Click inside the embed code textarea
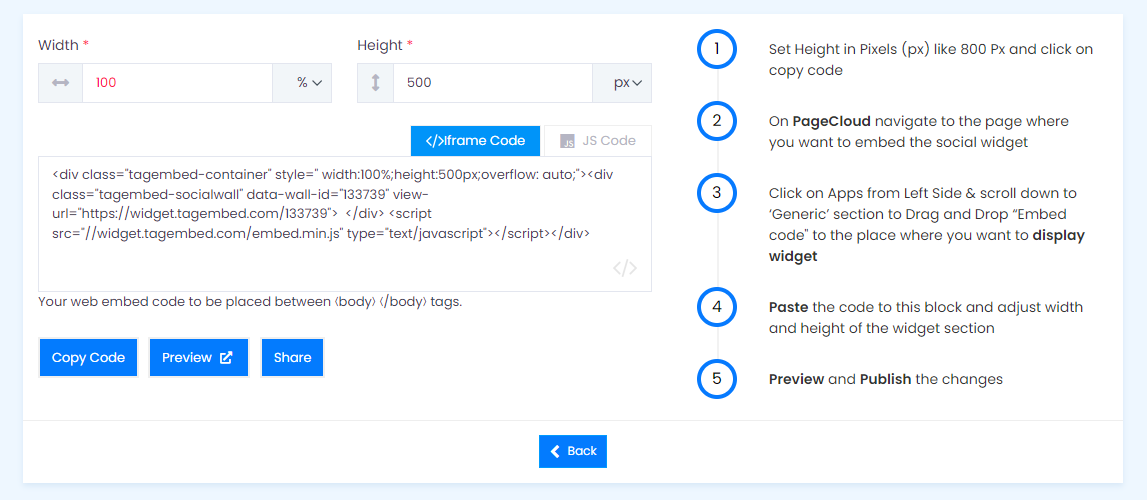This screenshot has width=1147, height=500. [x=345, y=224]
